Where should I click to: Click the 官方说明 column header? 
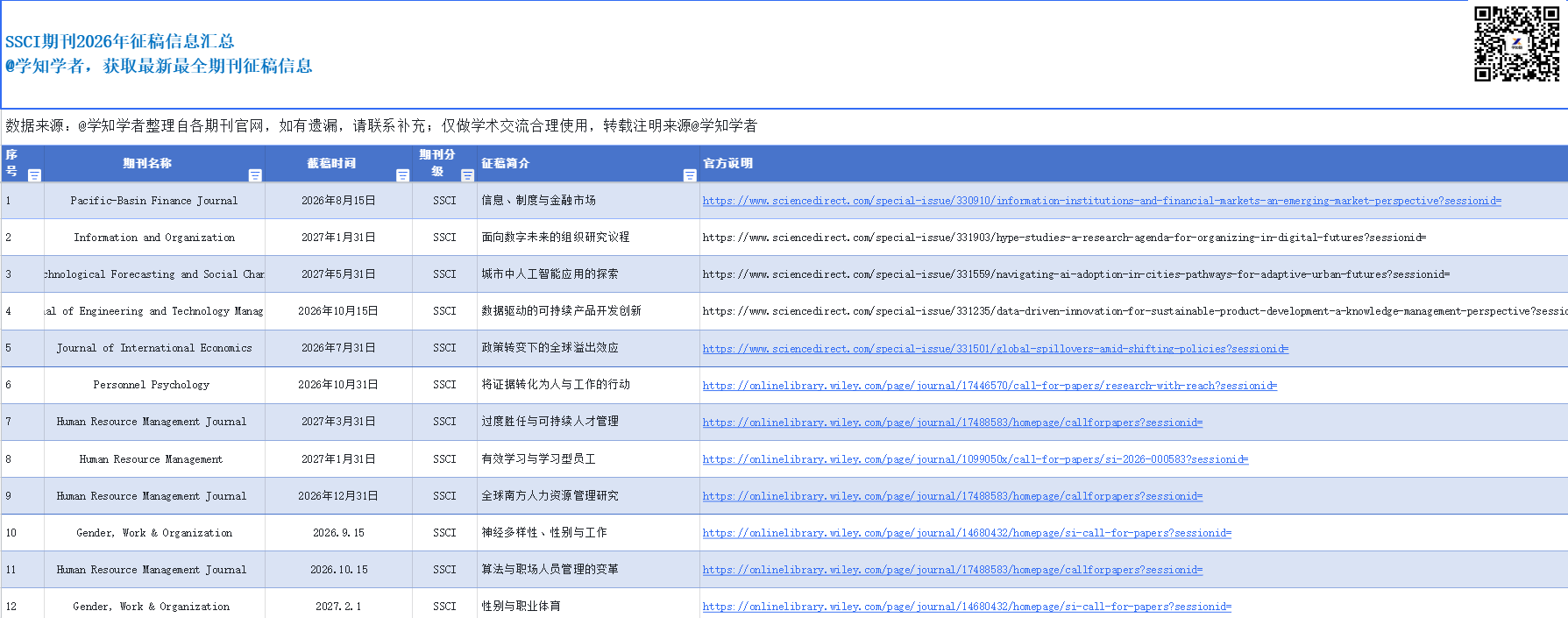(x=1133, y=164)
